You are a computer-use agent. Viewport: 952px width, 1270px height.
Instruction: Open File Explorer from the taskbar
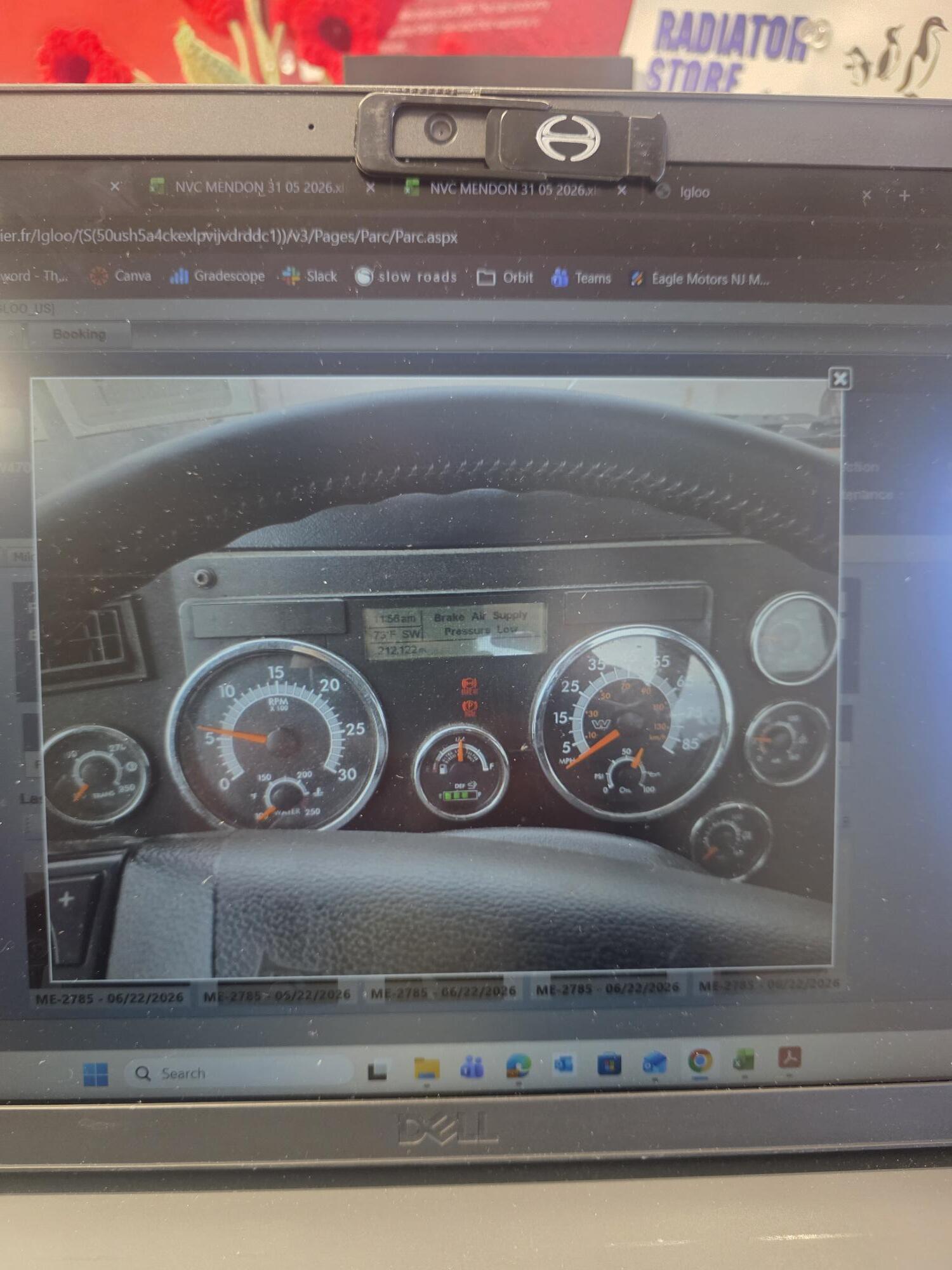tap(426, 1069)
